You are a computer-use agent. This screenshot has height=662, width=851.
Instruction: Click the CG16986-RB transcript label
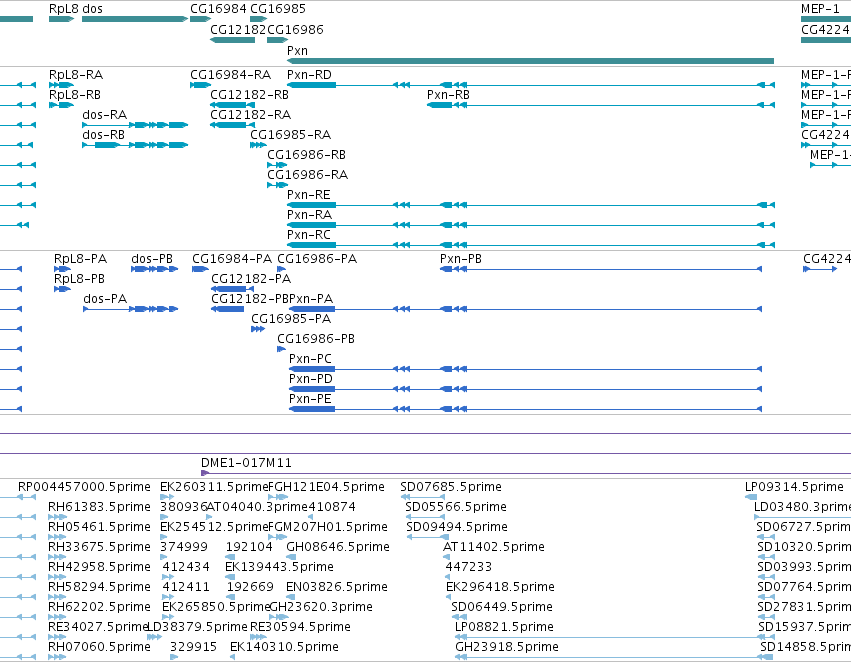click(307, 155)
